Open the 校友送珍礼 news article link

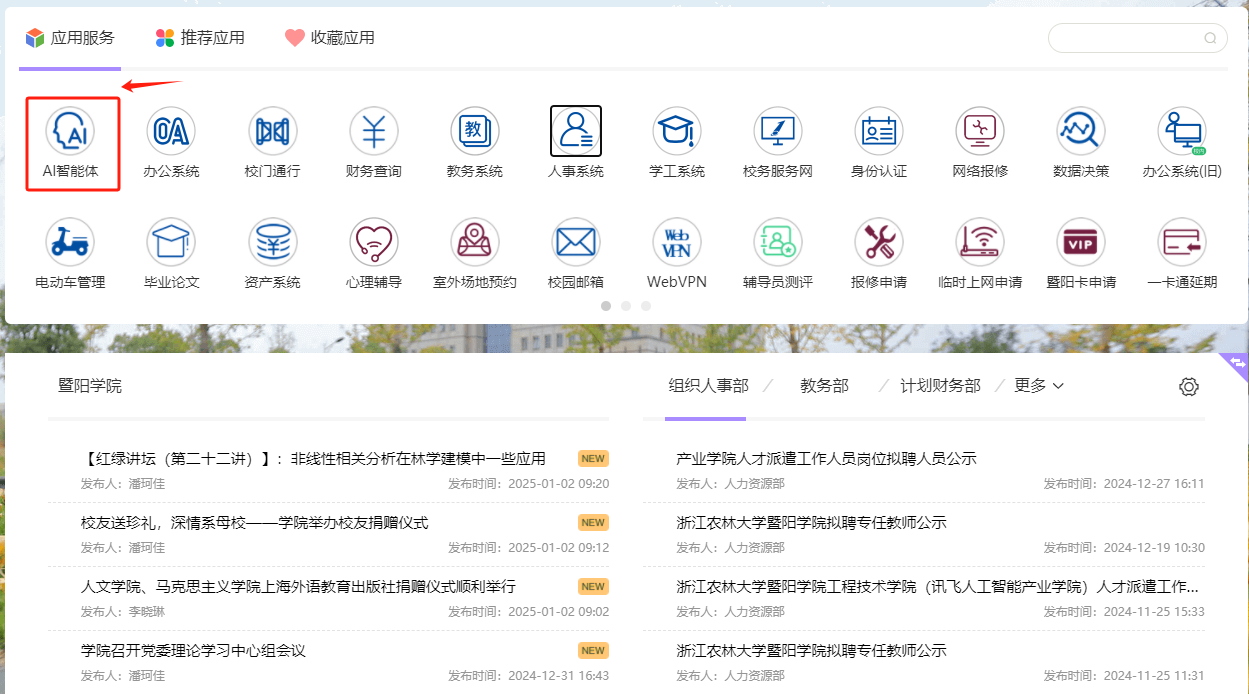tap(254, 523)
